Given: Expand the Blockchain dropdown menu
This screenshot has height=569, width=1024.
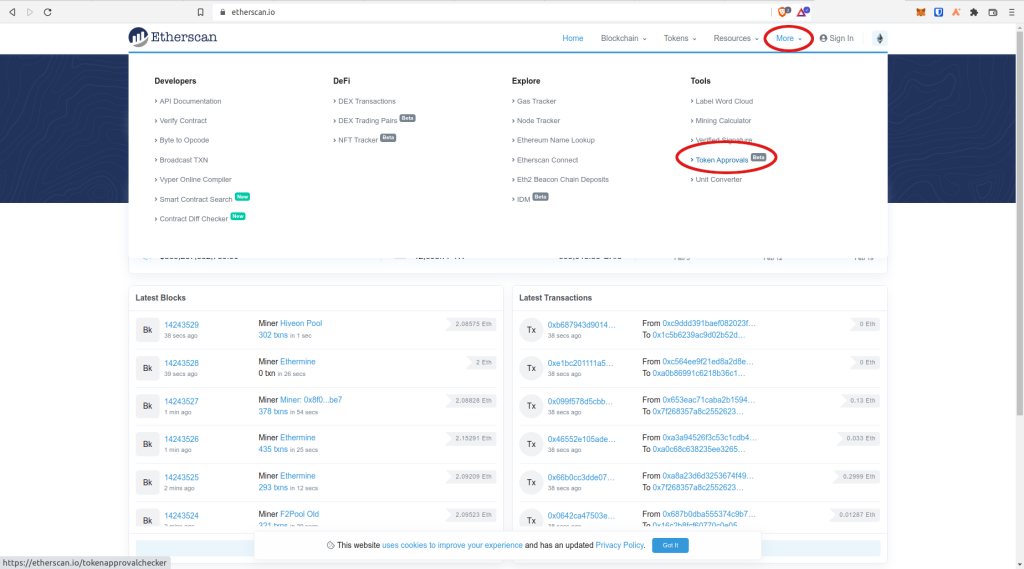Looking at the screenshot, I should [623, 39].
